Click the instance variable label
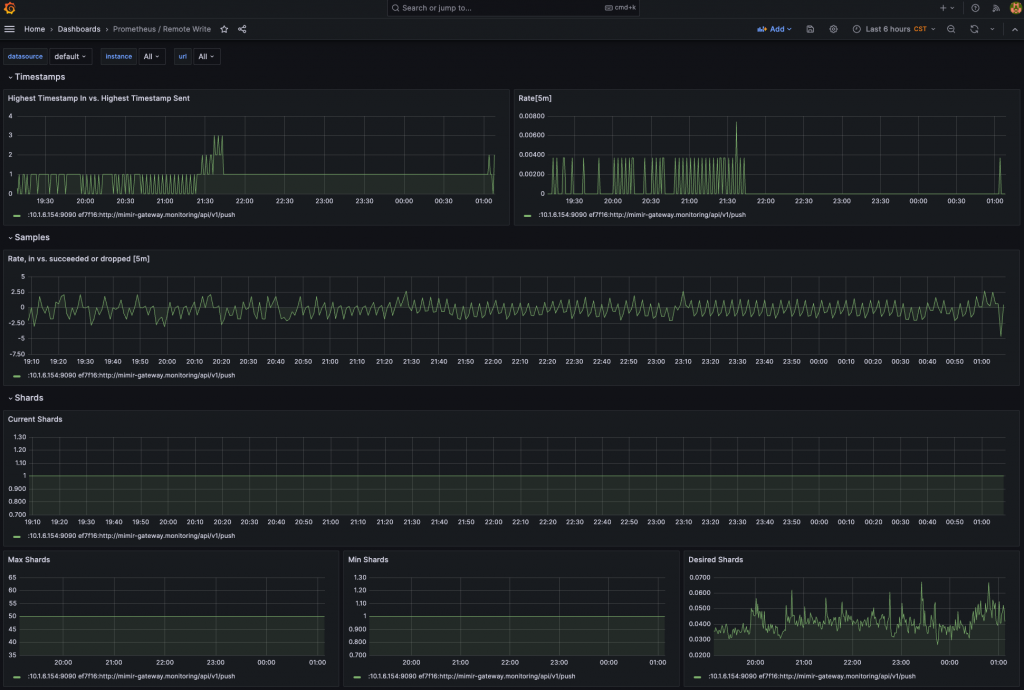Image resolution: width=1024 pixels, height=690 pixels. [119, 56]
